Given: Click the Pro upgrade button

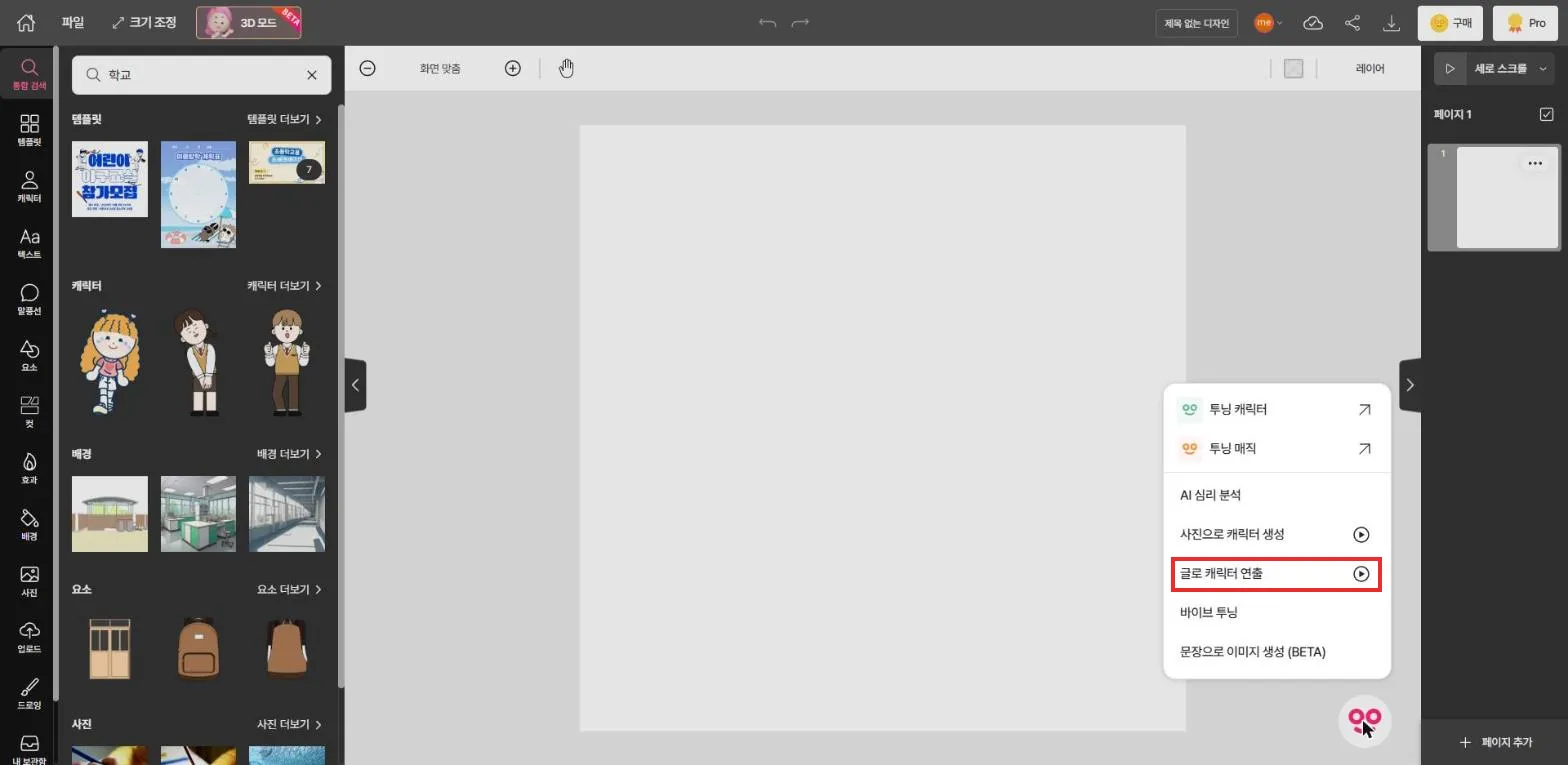Looking at the screenshot, I should point(1525,22).
